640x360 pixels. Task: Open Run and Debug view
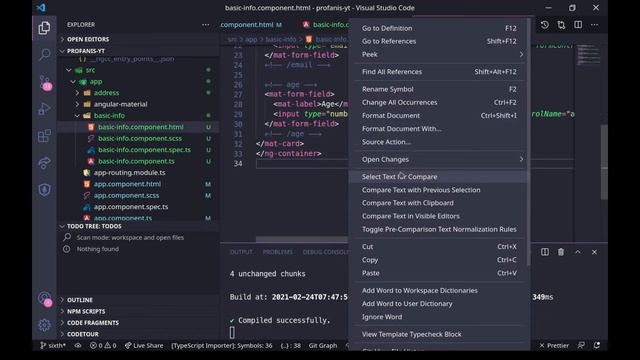click(x=44, y=109)
